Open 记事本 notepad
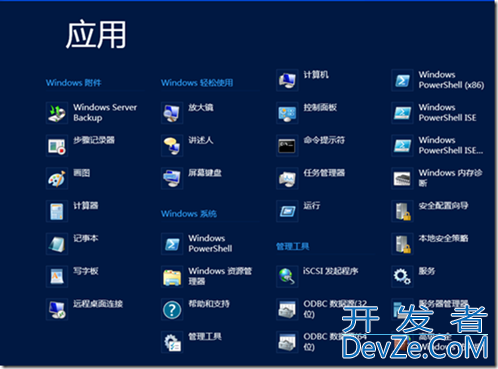Screen dimensions: 498x369 pos(72,243)
